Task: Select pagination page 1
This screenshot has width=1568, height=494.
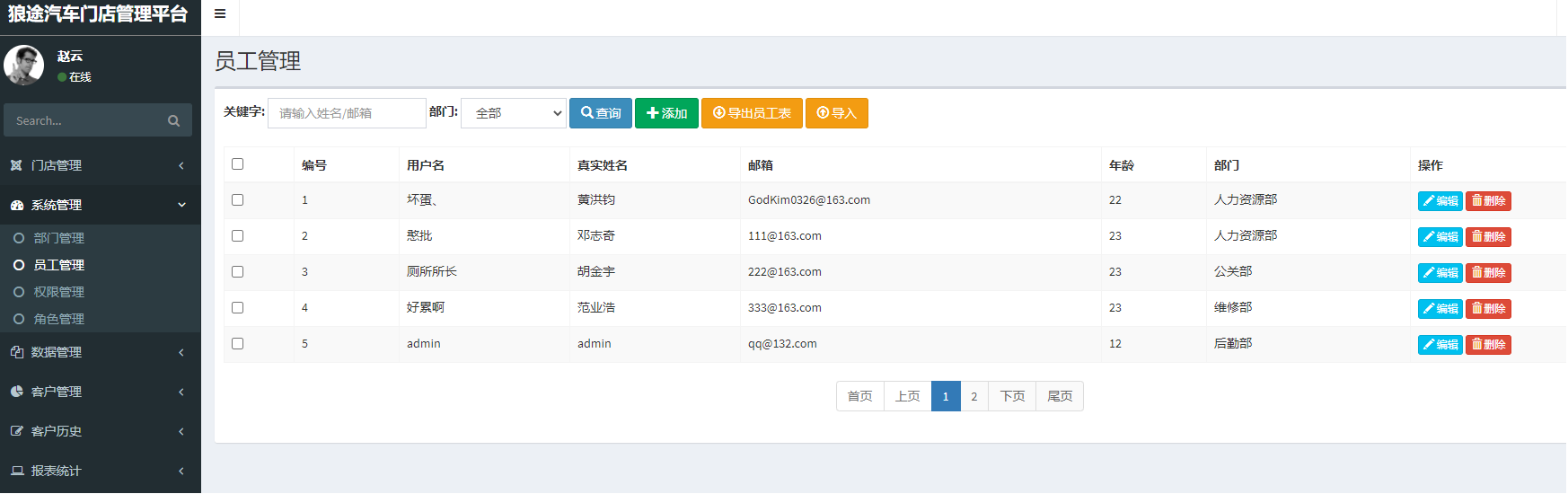Action: click(x=946, y=396)
